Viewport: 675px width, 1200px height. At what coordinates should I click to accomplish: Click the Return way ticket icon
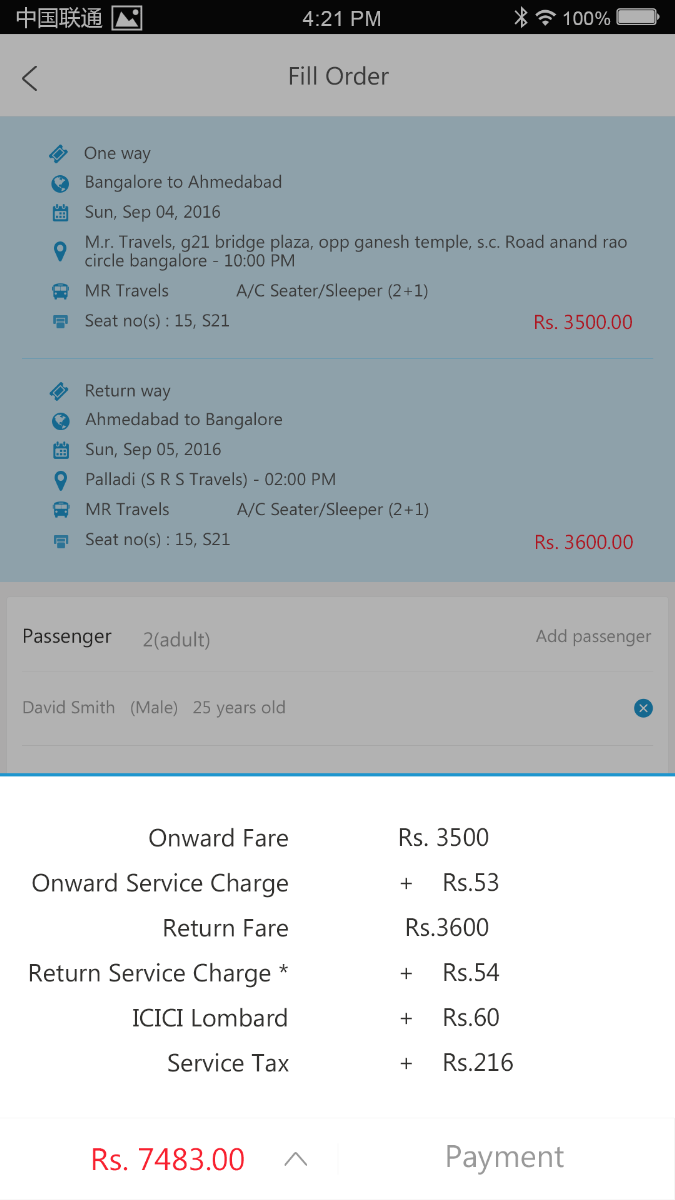click(60, 391)
